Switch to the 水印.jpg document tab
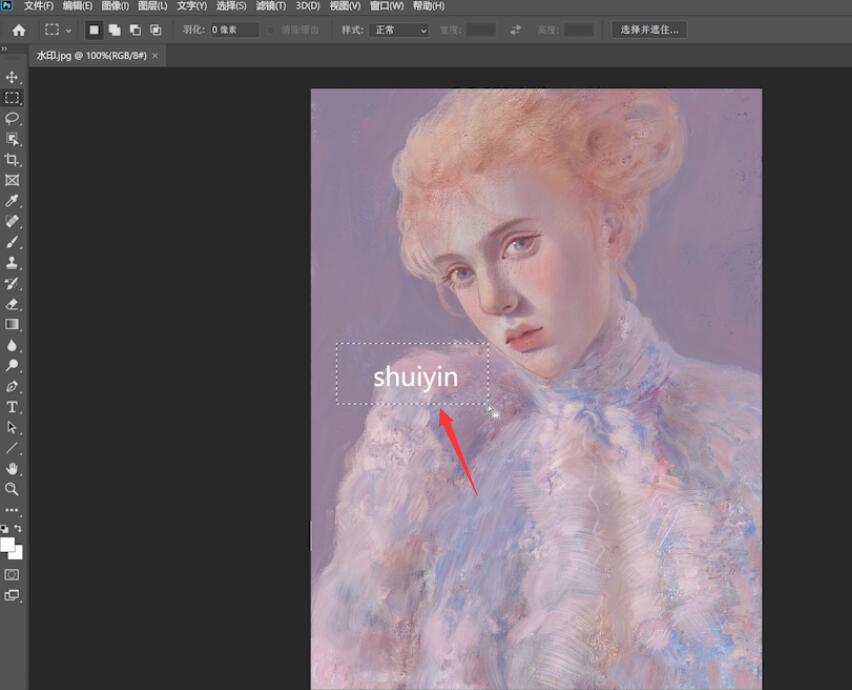The width and height of the screenshot is (852, 690). click(x=92, y=55)
